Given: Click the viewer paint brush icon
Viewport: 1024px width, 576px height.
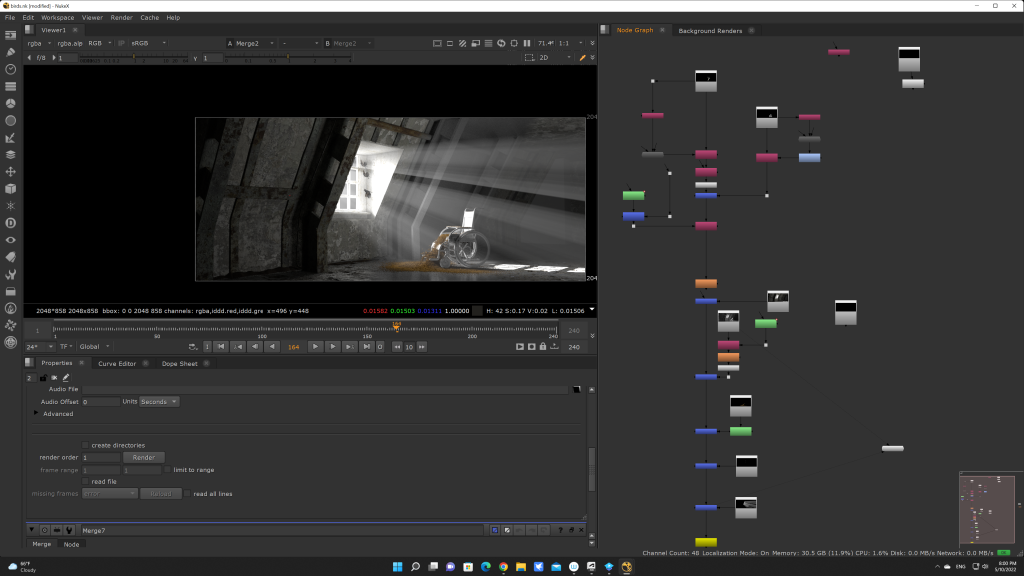Looking at the screenshot, I should tap(582, 58).
